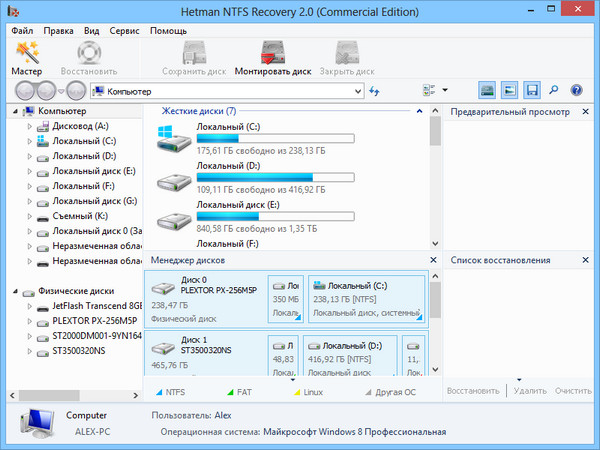Screen dimensions: 600x450
Task: Launch the Мастер recovery wizard
Action: pyautogui.click(x=26, y=58)
